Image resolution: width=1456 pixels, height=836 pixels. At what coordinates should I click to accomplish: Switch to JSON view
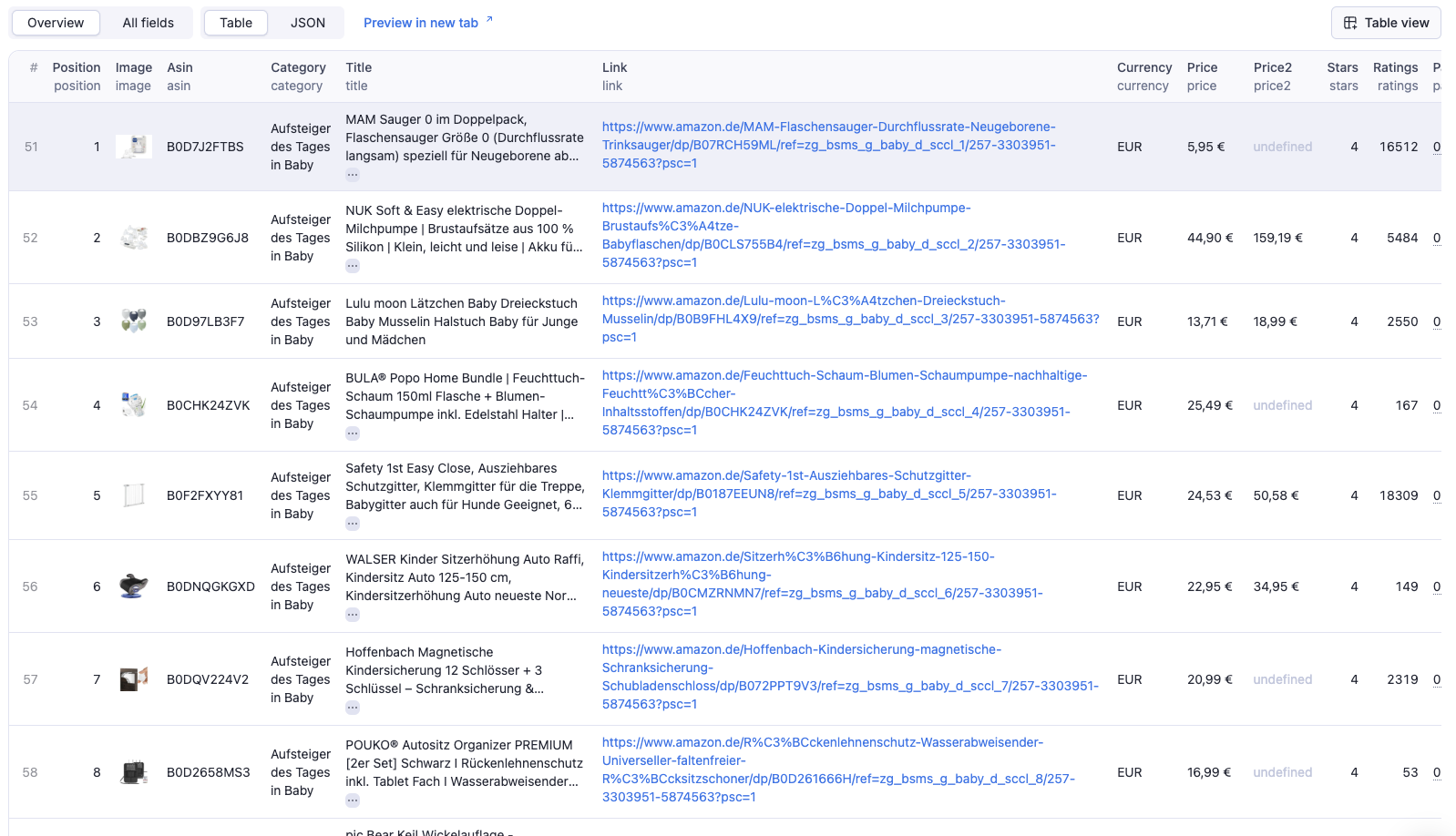[307, 23]
